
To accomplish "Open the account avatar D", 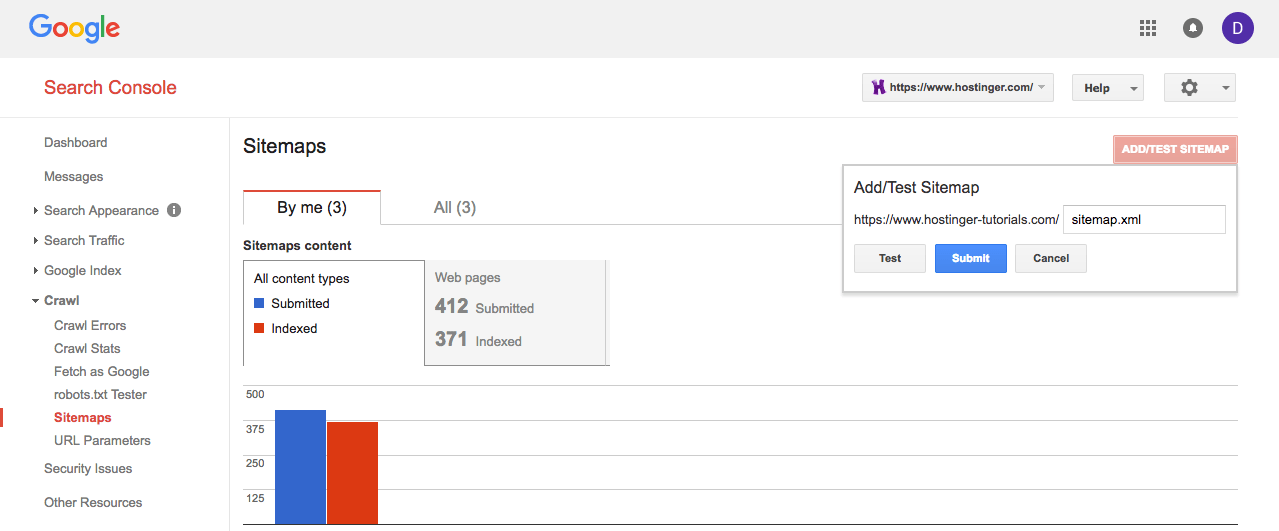I will [x=1237, y=28].
